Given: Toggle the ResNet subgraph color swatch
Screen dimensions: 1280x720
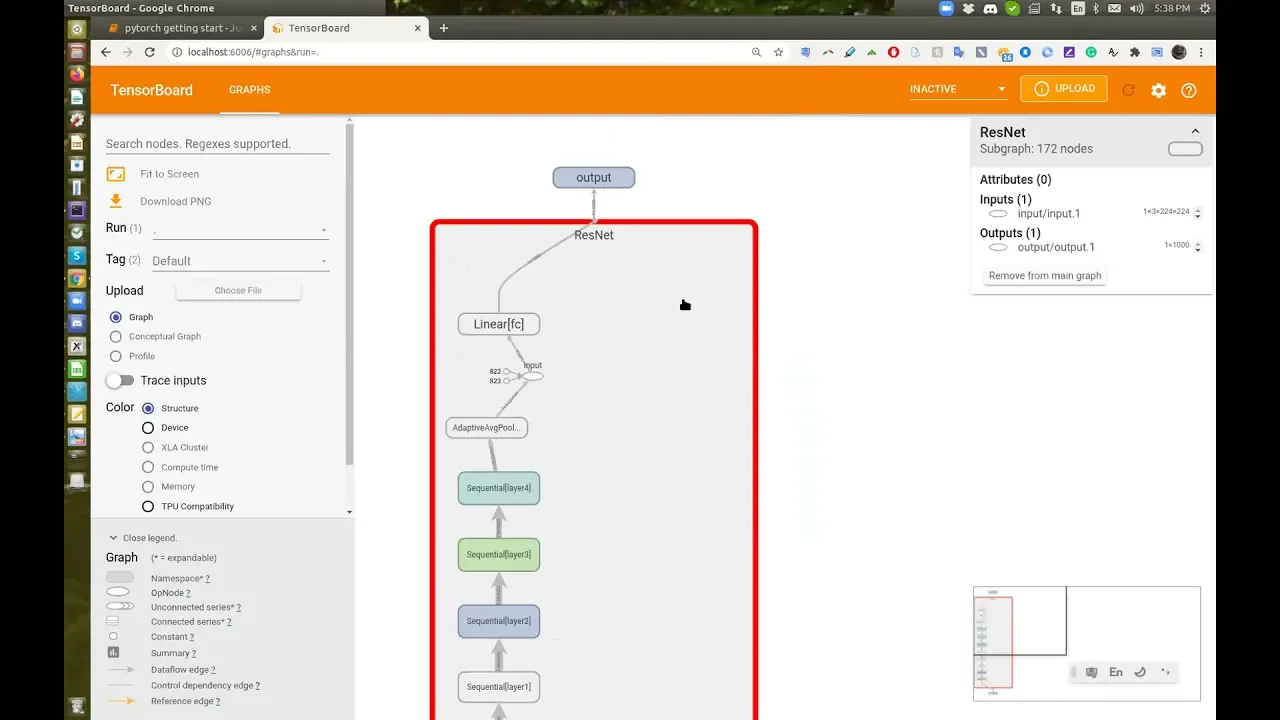Looking at the screenshot, I should pos(1185,149).
